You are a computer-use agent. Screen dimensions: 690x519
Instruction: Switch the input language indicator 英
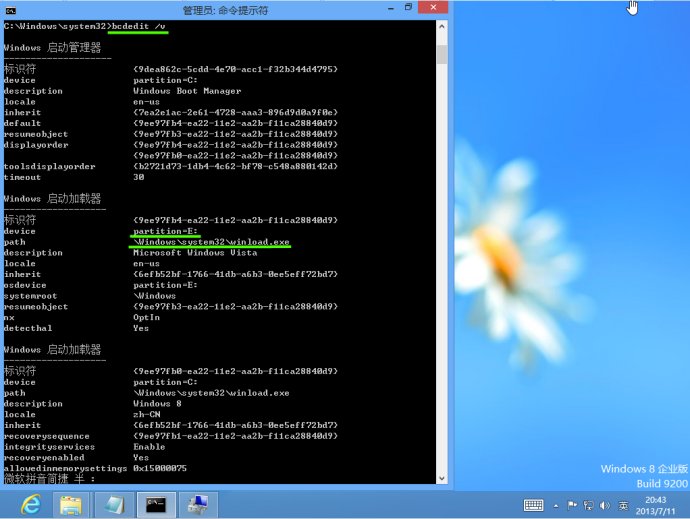(x=623, y=506)
